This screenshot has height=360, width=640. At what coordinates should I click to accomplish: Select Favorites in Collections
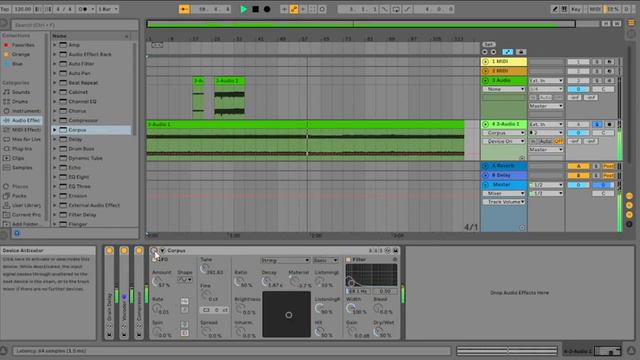(x=23, y=45)
